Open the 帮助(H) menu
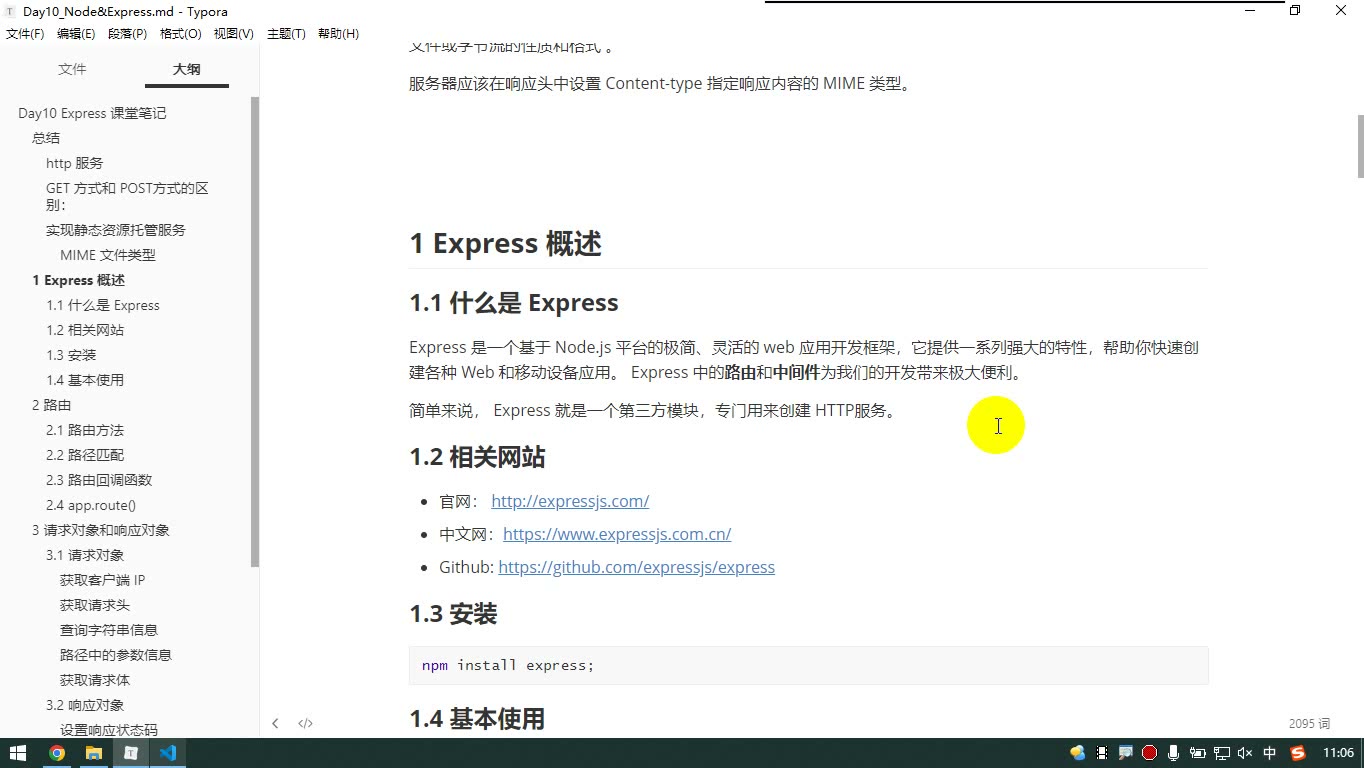Image resolution: width=1364 pixels, height=768 pixels. coord(338,34)
